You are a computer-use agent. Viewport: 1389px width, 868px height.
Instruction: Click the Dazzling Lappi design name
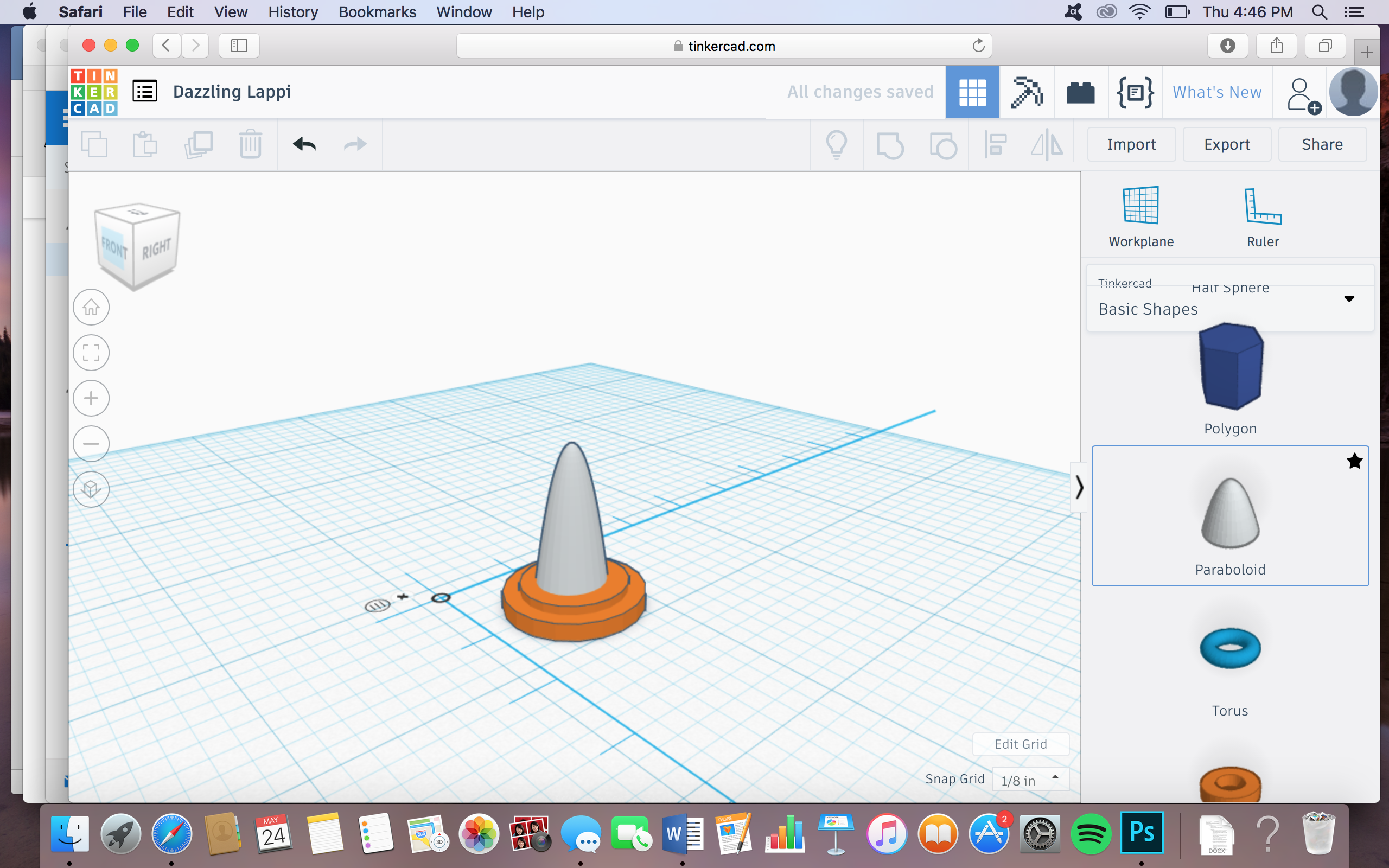click(232, 92)
